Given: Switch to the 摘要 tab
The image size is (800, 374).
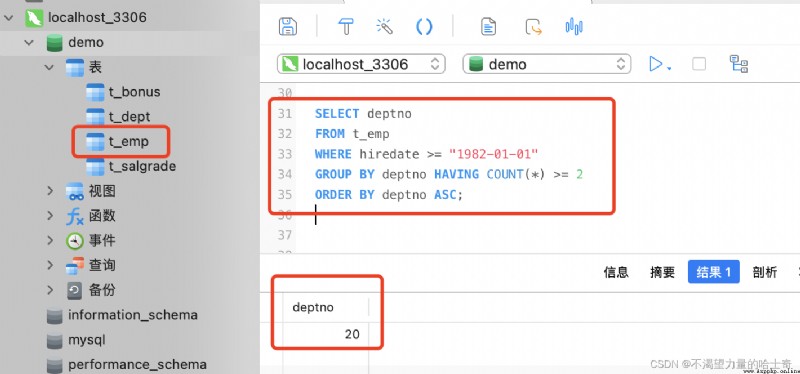Looking at the screenshot, I should click(663, 272).
